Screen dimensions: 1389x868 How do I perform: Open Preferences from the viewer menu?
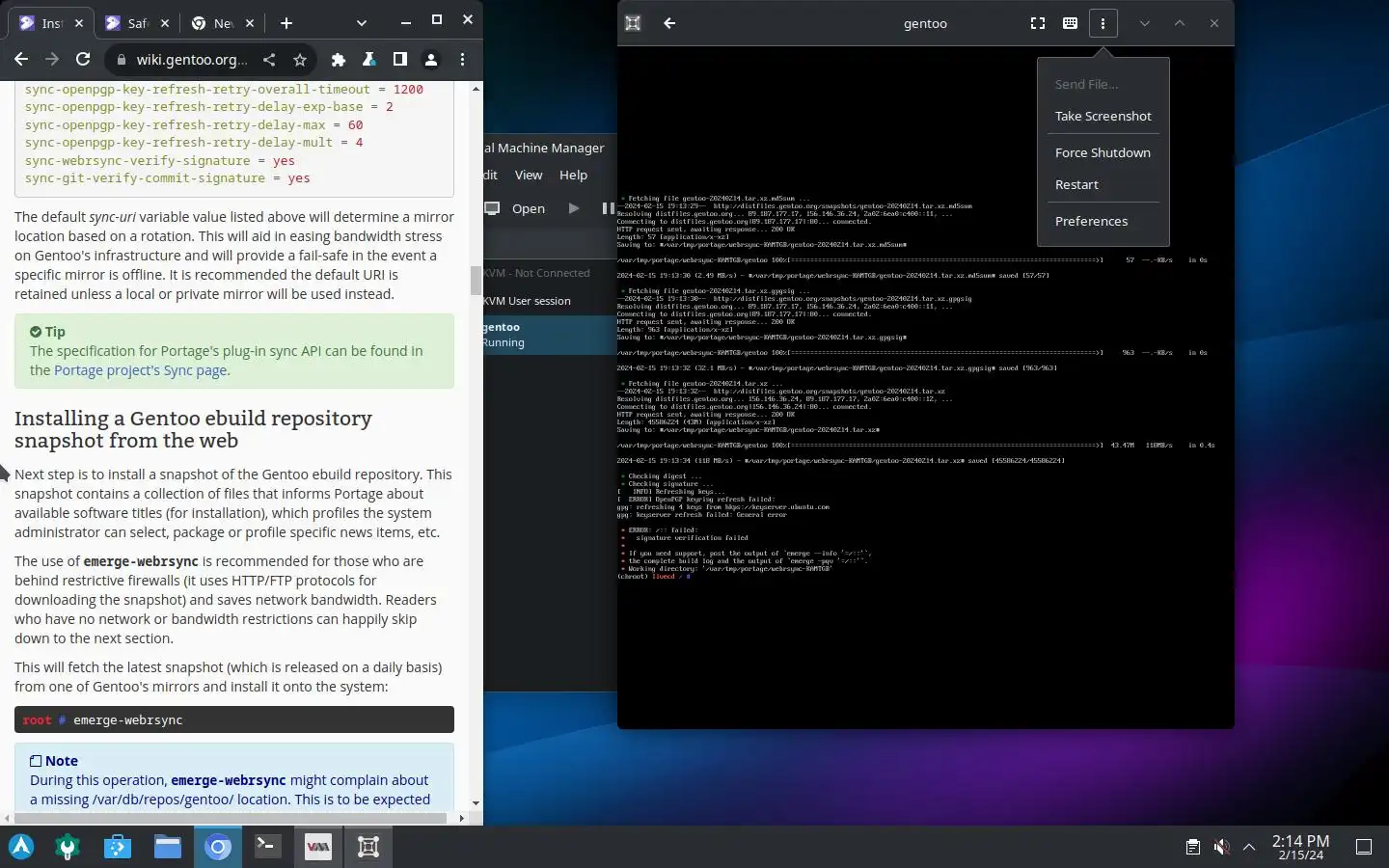click(1103, 221)
